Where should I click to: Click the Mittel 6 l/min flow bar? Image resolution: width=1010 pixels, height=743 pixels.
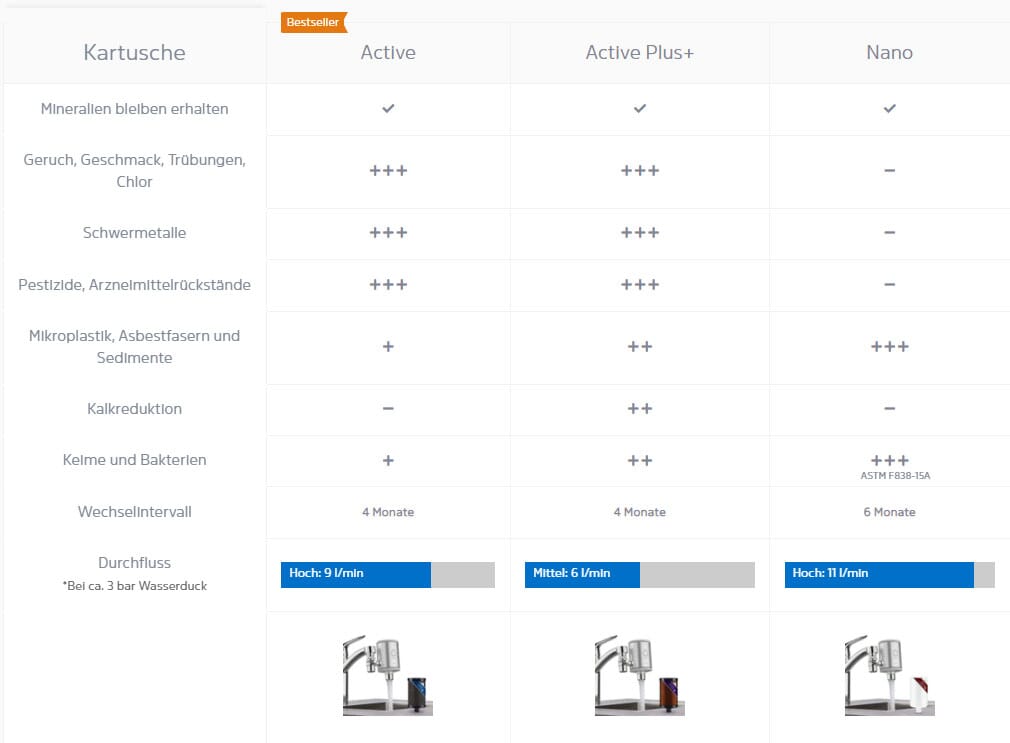639,574
